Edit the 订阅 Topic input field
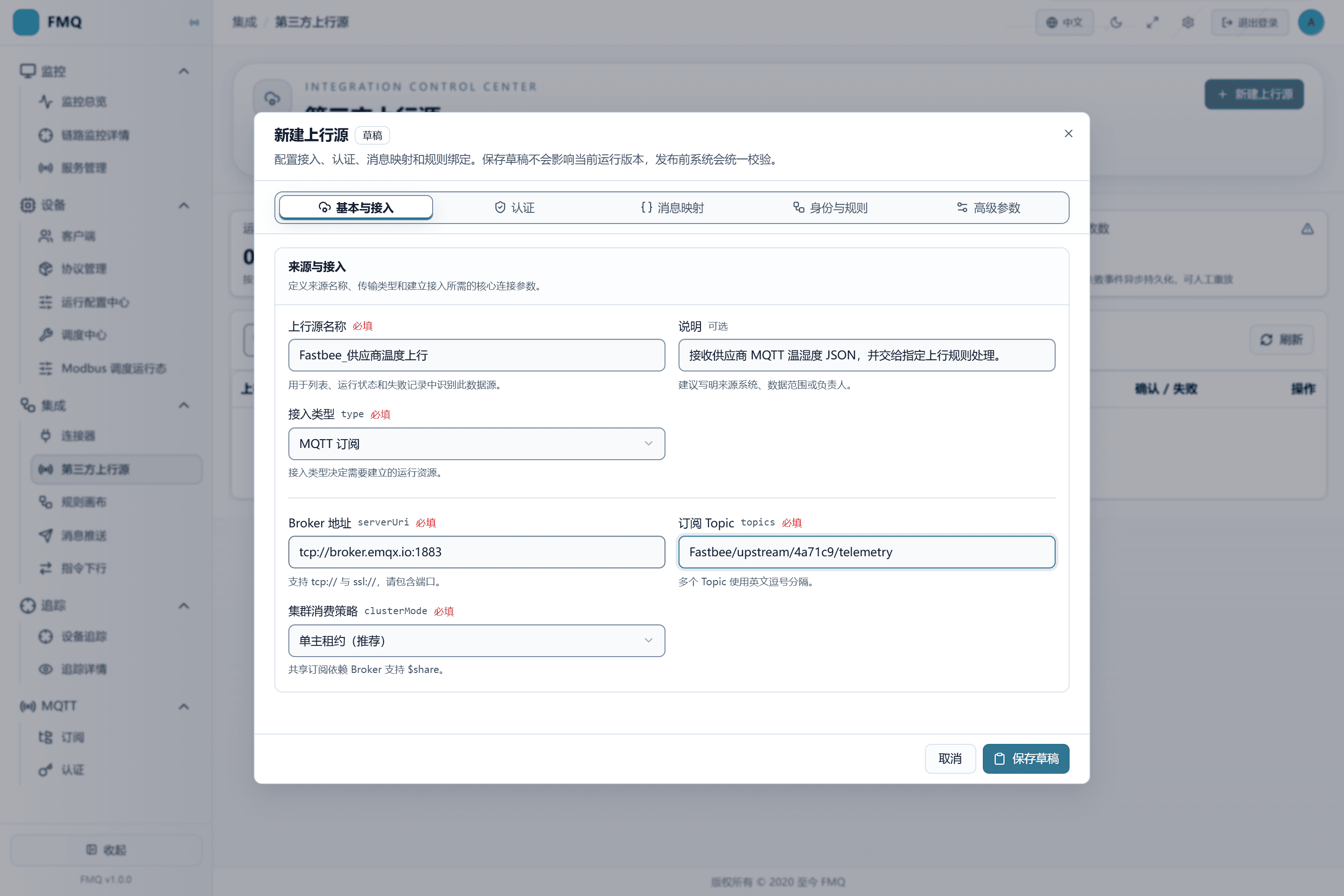Viewport: 1344px width, 896px height. [x=866, y=552]
